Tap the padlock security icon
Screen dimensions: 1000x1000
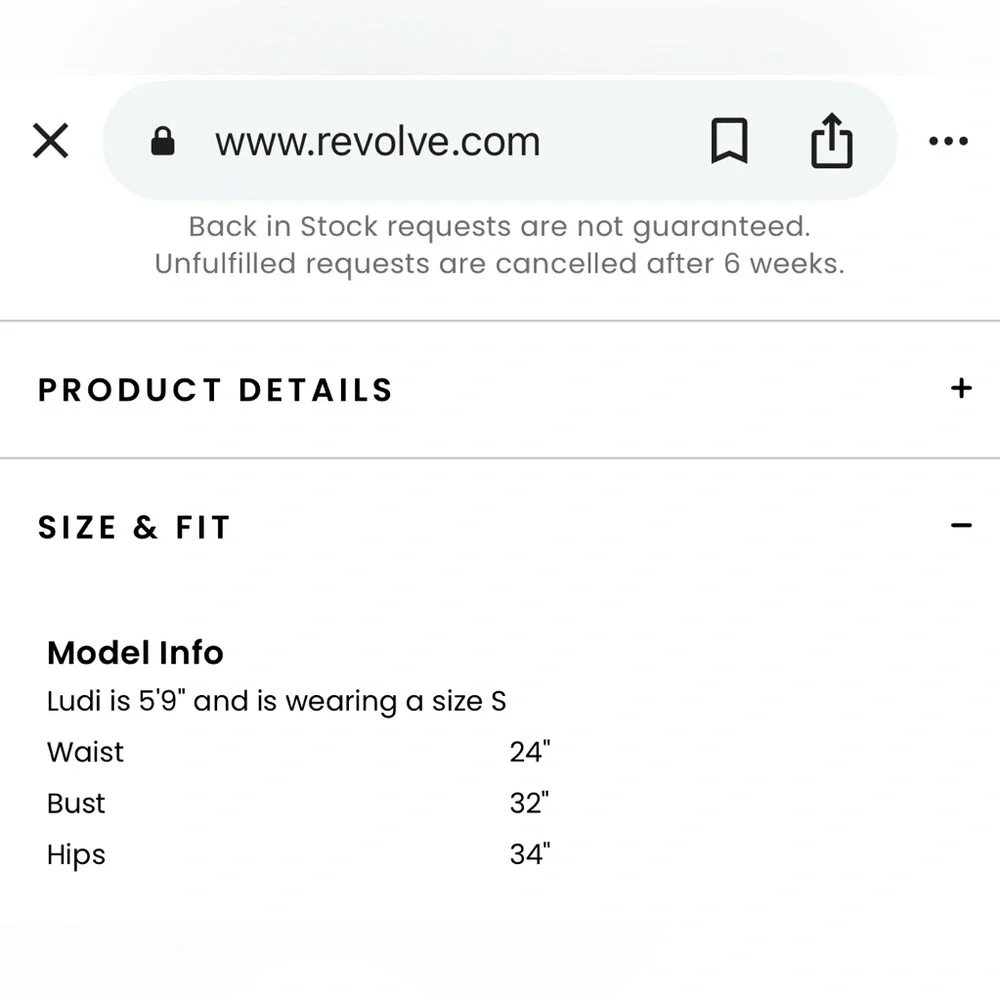point(162,142)
